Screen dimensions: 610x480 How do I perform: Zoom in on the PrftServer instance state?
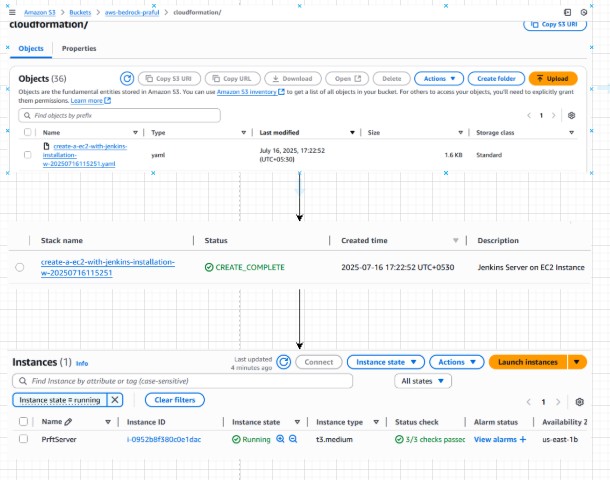click(280, 439)
